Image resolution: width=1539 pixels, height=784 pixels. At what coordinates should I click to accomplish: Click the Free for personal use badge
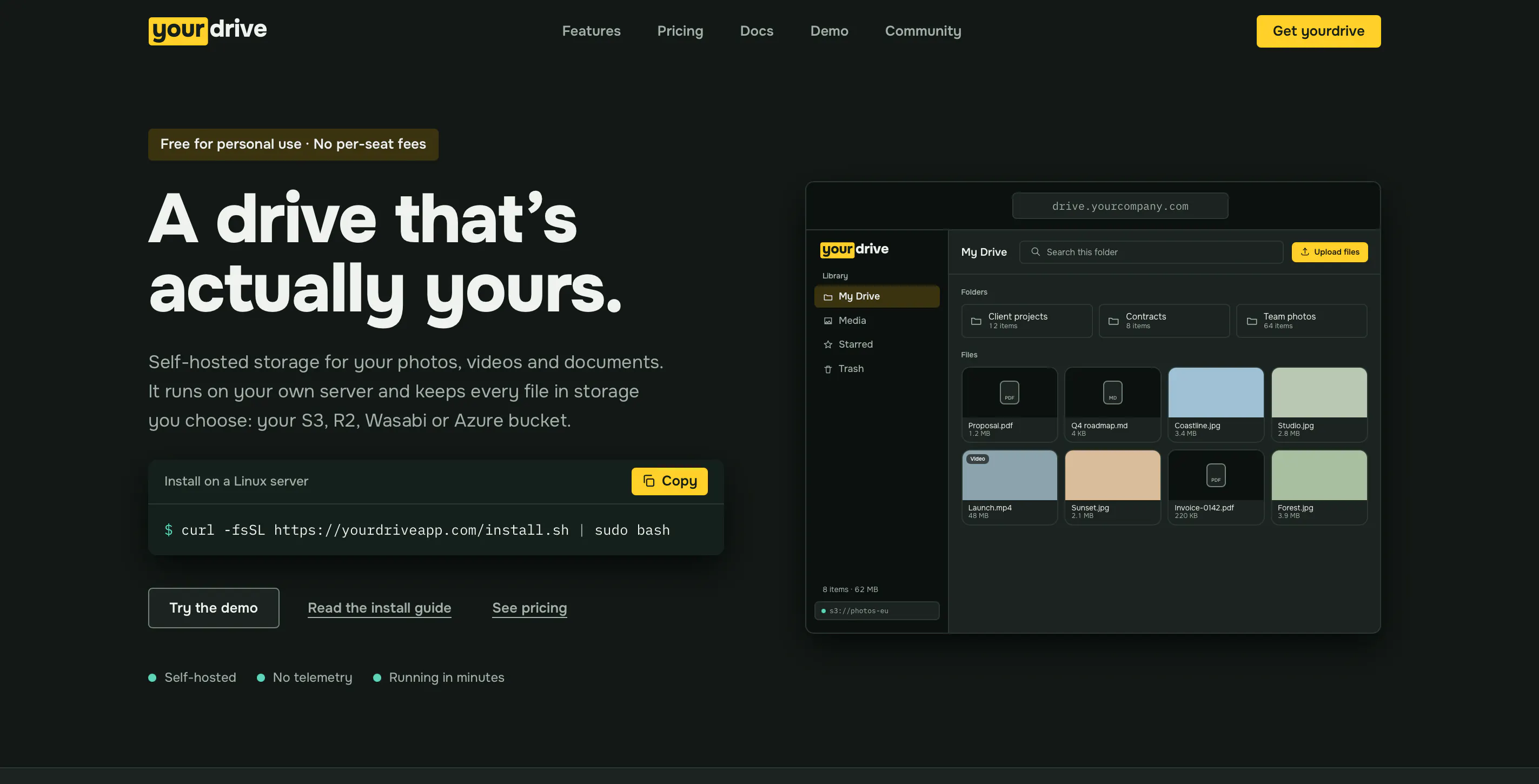tap(293, 144)
